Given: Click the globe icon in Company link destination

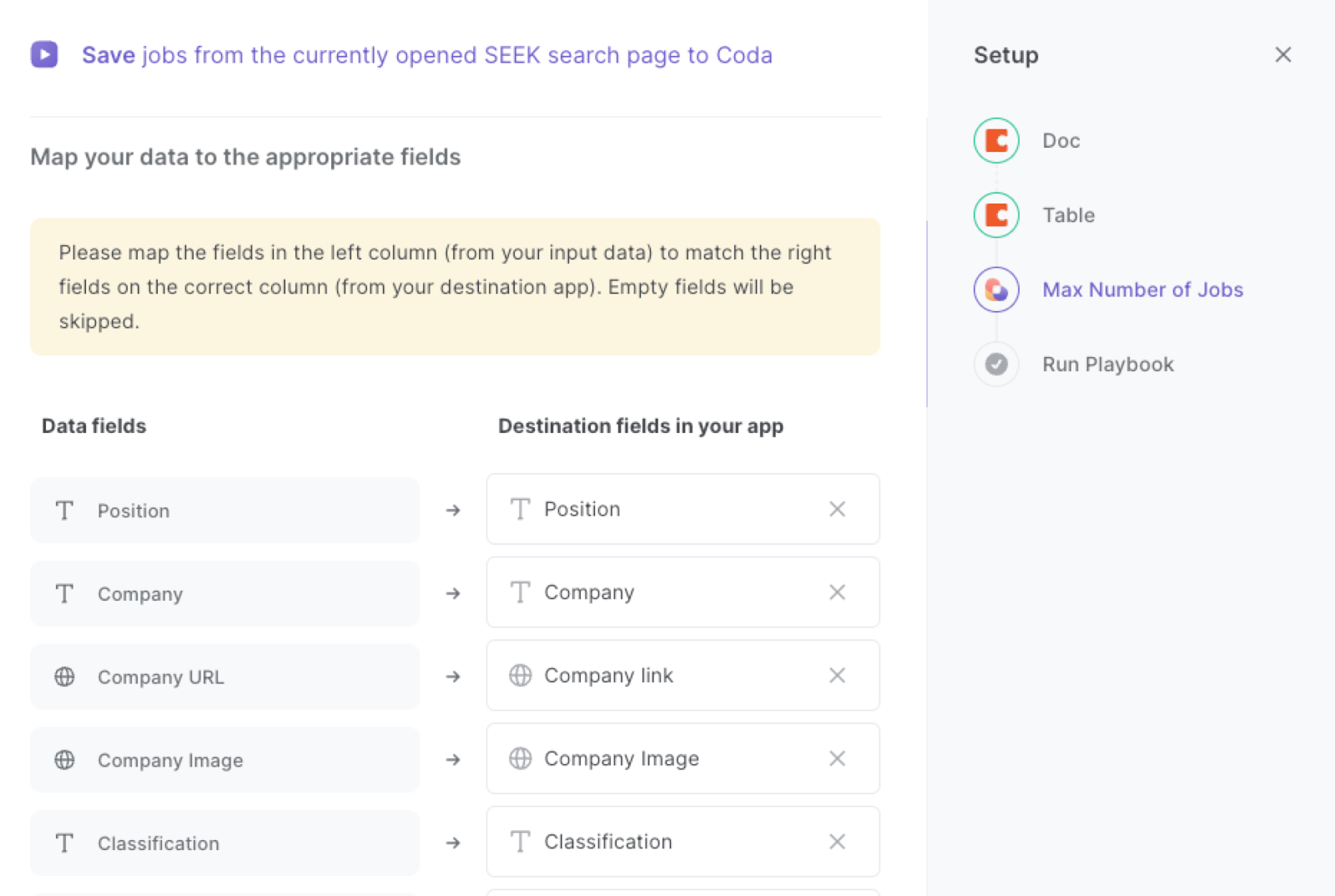Looking at the screenshot, I should [521, 675].
